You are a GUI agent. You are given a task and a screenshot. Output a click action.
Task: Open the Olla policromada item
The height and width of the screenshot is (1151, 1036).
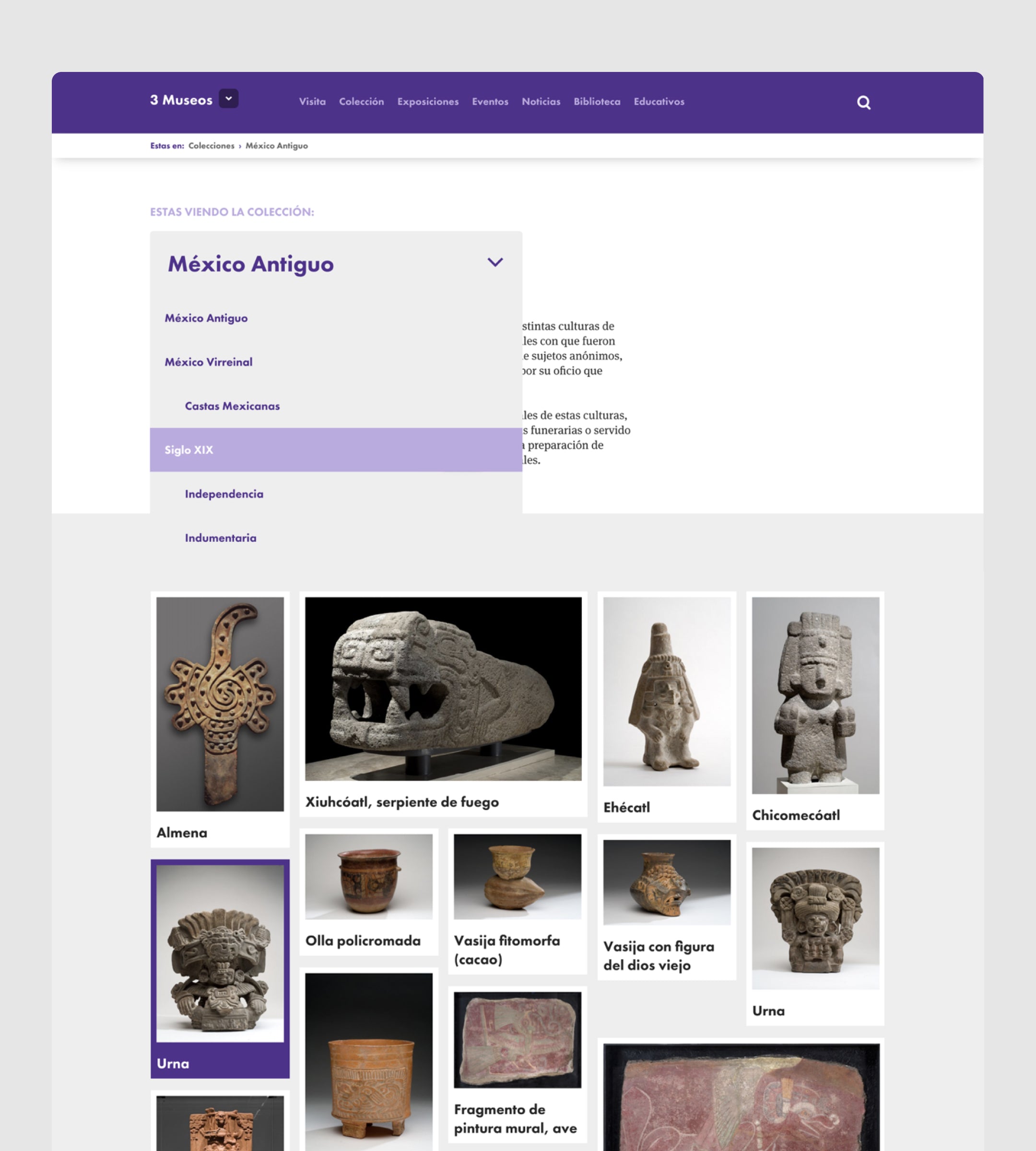point(368,877)
